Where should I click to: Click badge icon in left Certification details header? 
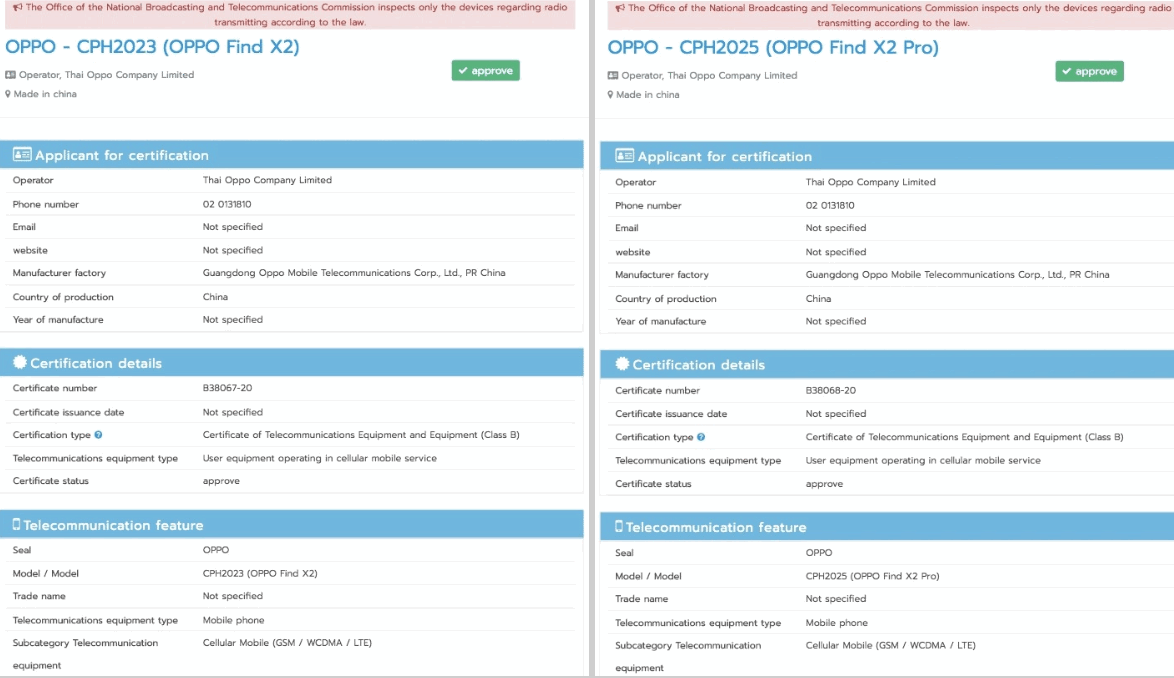tap(19, 362)
